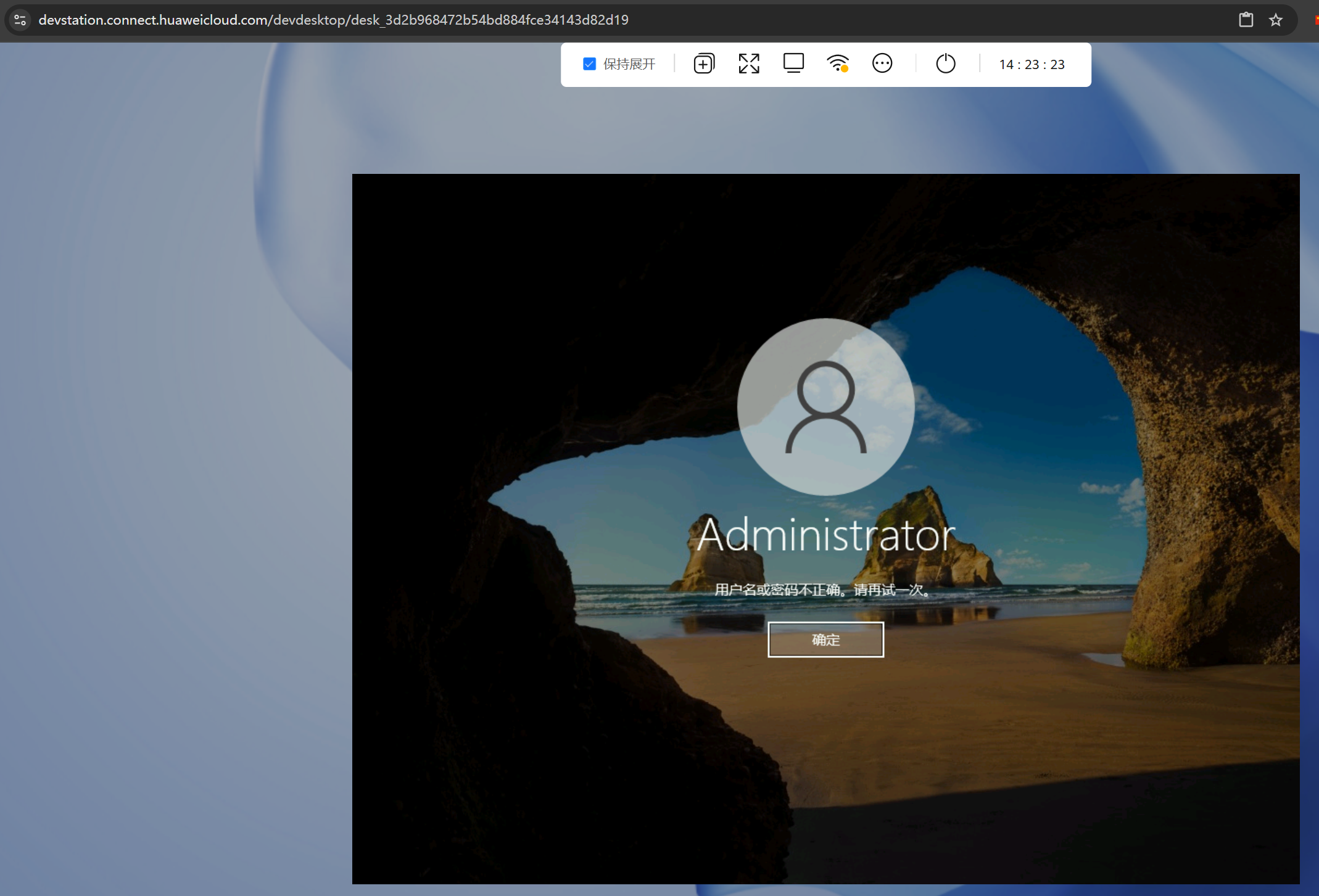1319x896 pixels.
Task: Click the 用户名或密码不正确 error message
Action: [823, 590]
